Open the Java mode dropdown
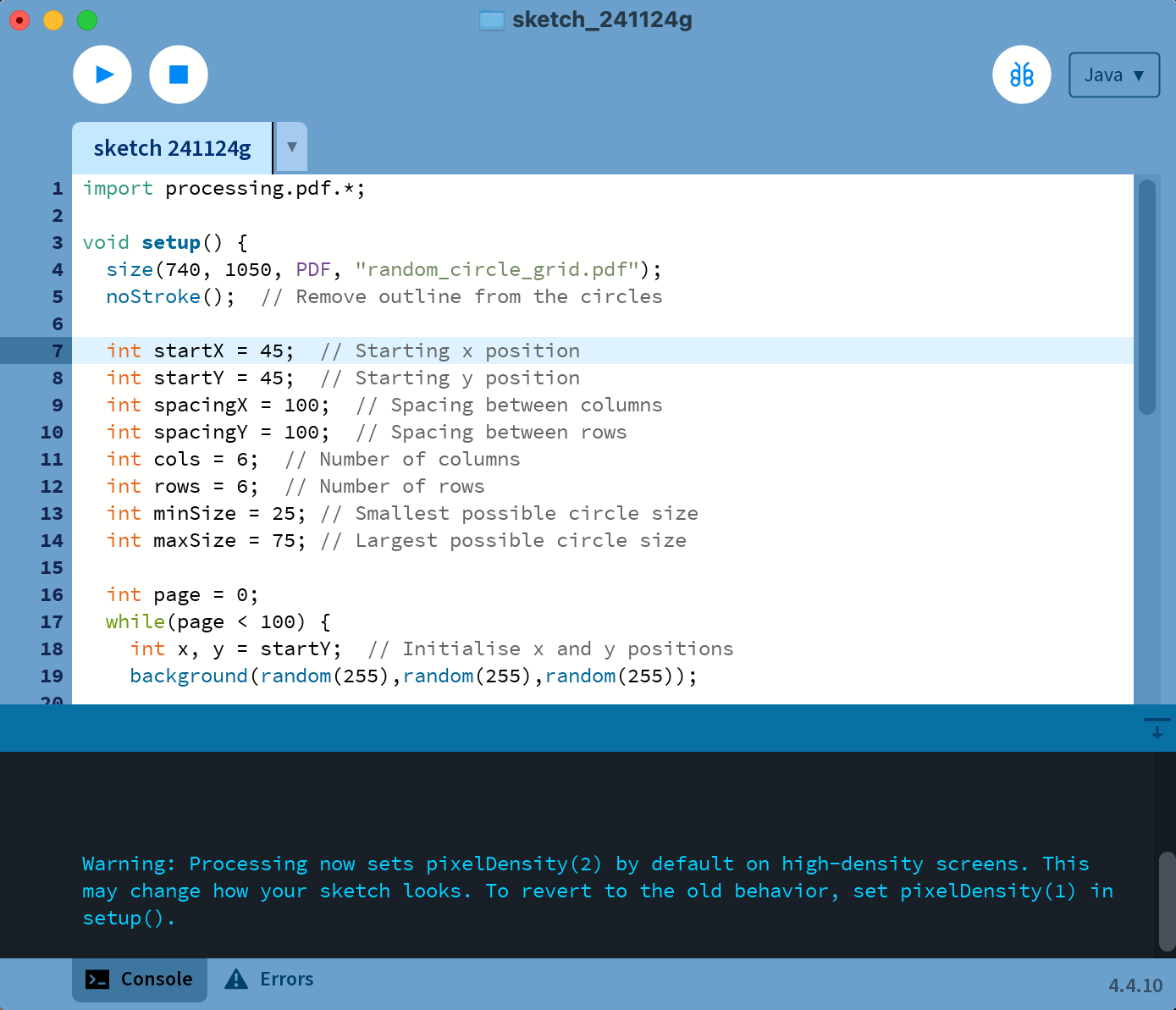The image size is (1176, 1010). [x=1113, y=75]
